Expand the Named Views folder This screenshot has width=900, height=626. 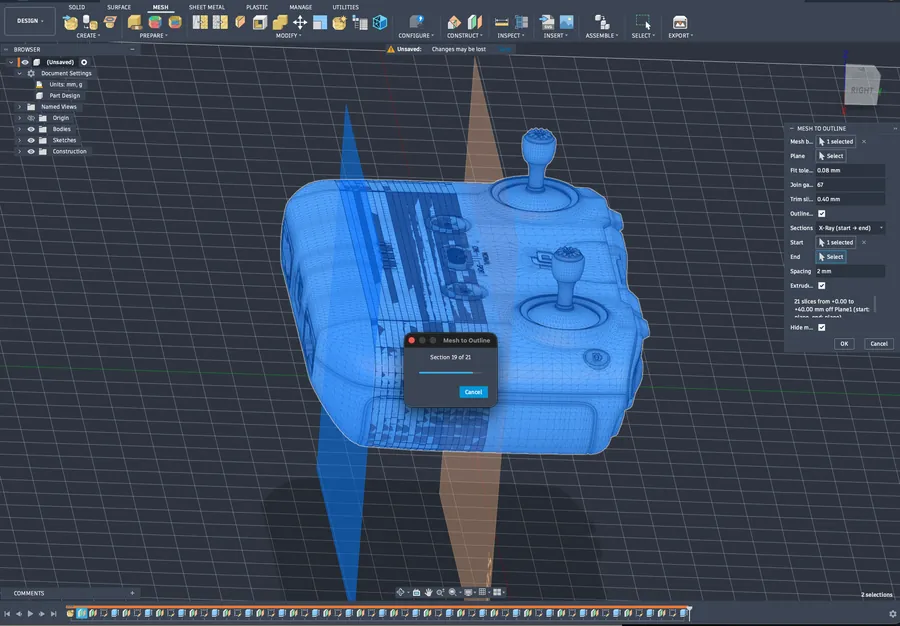(20, 107)
